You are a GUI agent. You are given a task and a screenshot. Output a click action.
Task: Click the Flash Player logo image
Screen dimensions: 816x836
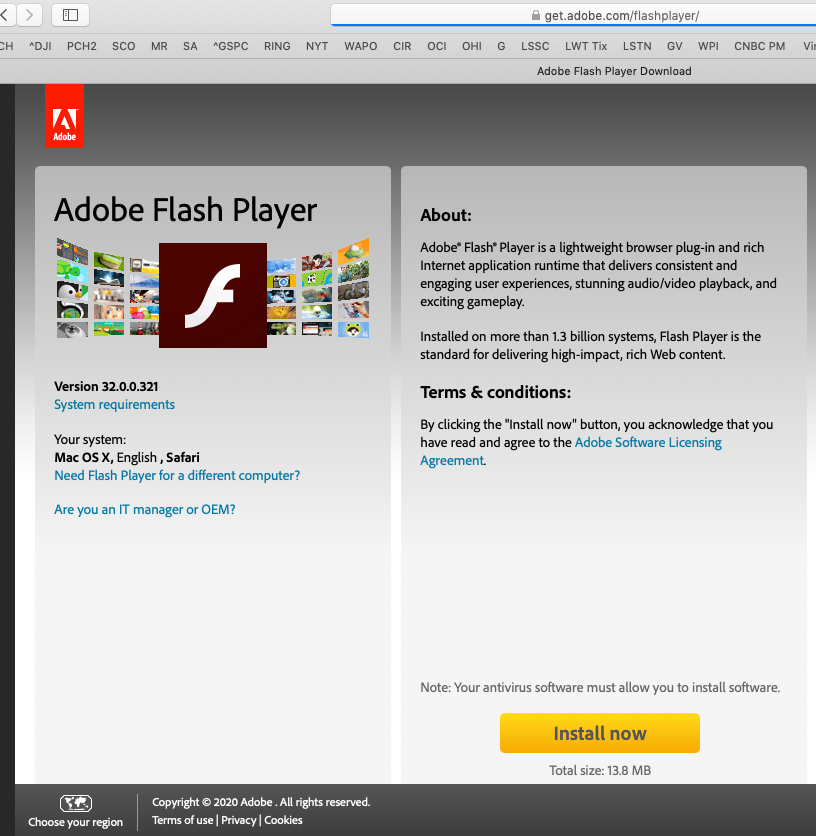click(x=212, y=295)
